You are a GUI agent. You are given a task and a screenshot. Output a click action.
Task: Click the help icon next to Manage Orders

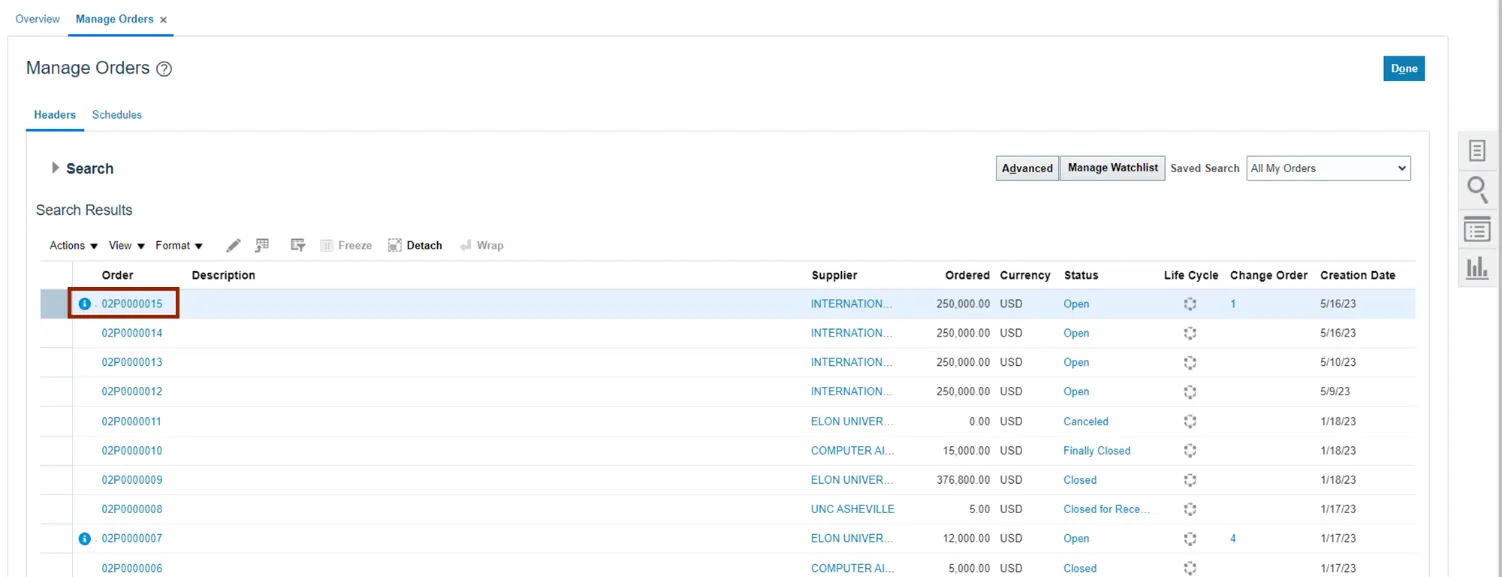[x=165, y=69]
